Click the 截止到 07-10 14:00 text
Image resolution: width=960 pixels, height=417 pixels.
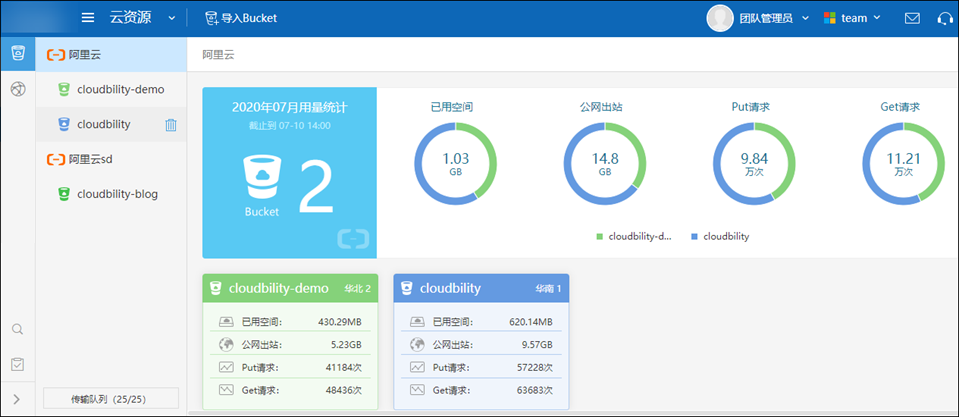pyautogui.click(x=290, y=126)
